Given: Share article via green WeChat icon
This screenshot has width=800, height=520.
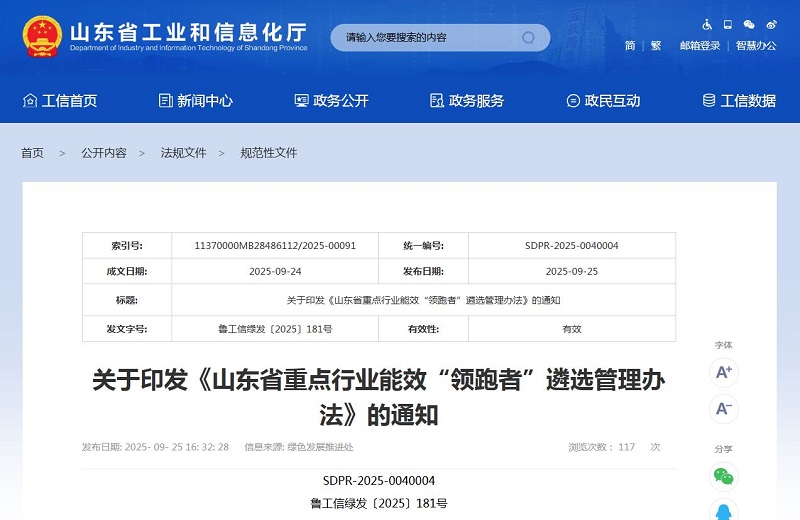Looking at the screenshot, I should [x=723, y=476].
